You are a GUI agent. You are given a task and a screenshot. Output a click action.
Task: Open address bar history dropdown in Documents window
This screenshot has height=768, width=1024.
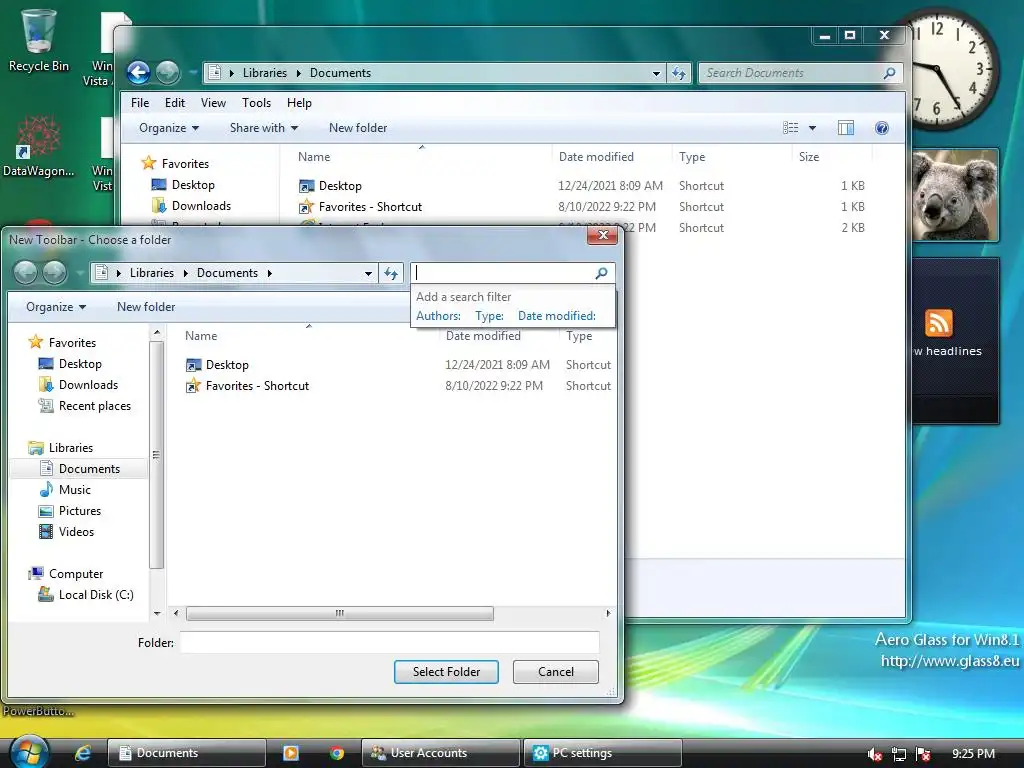pyautogui.click(x=656, y=74)
